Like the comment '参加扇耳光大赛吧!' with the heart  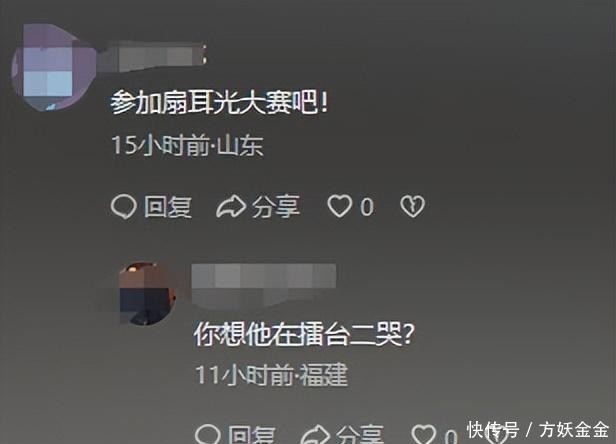coord(340,206)
